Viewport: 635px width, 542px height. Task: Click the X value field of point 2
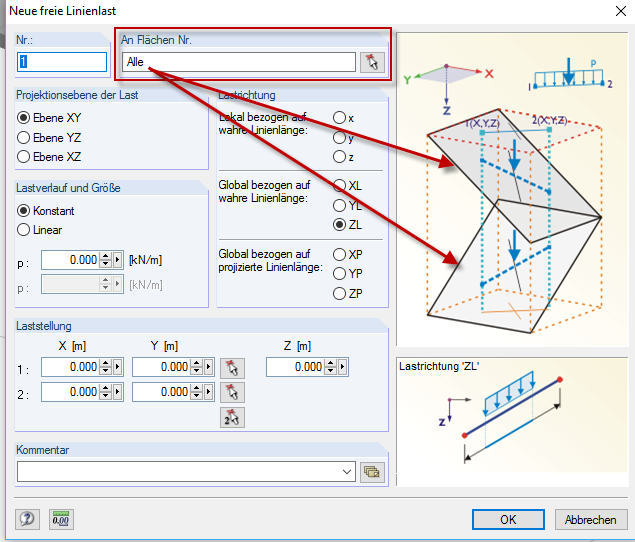point(70,392)
